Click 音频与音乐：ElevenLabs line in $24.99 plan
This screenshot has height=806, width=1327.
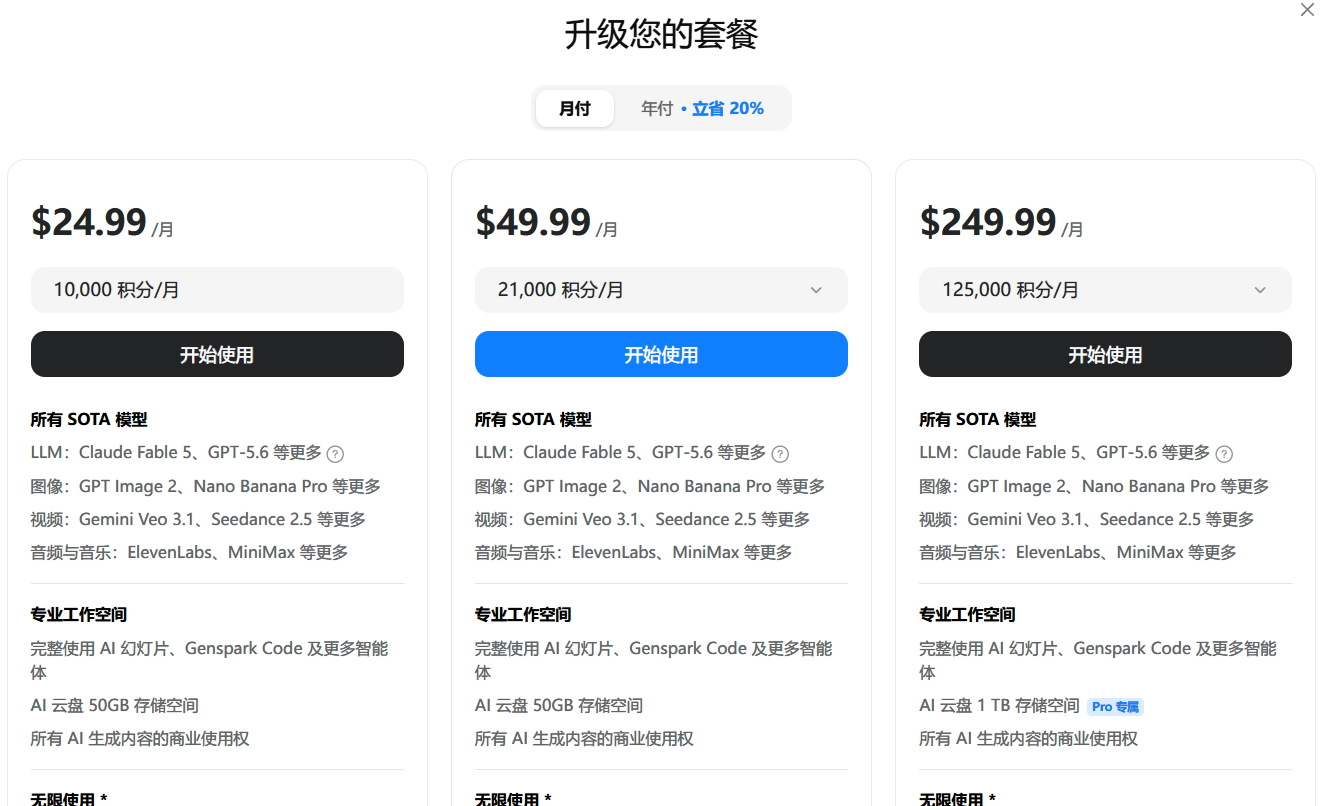tap(189, 553)
